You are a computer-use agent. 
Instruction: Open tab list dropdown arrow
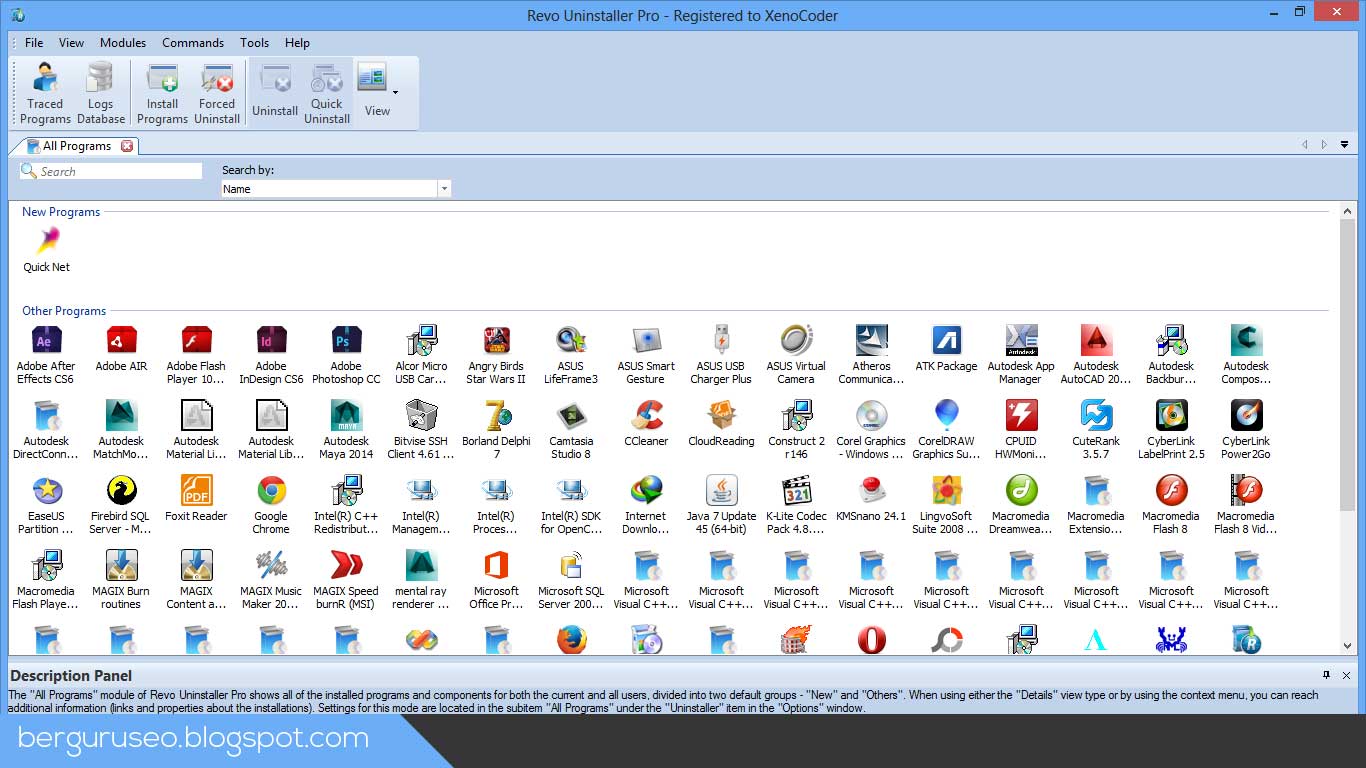pos(1344,145)
